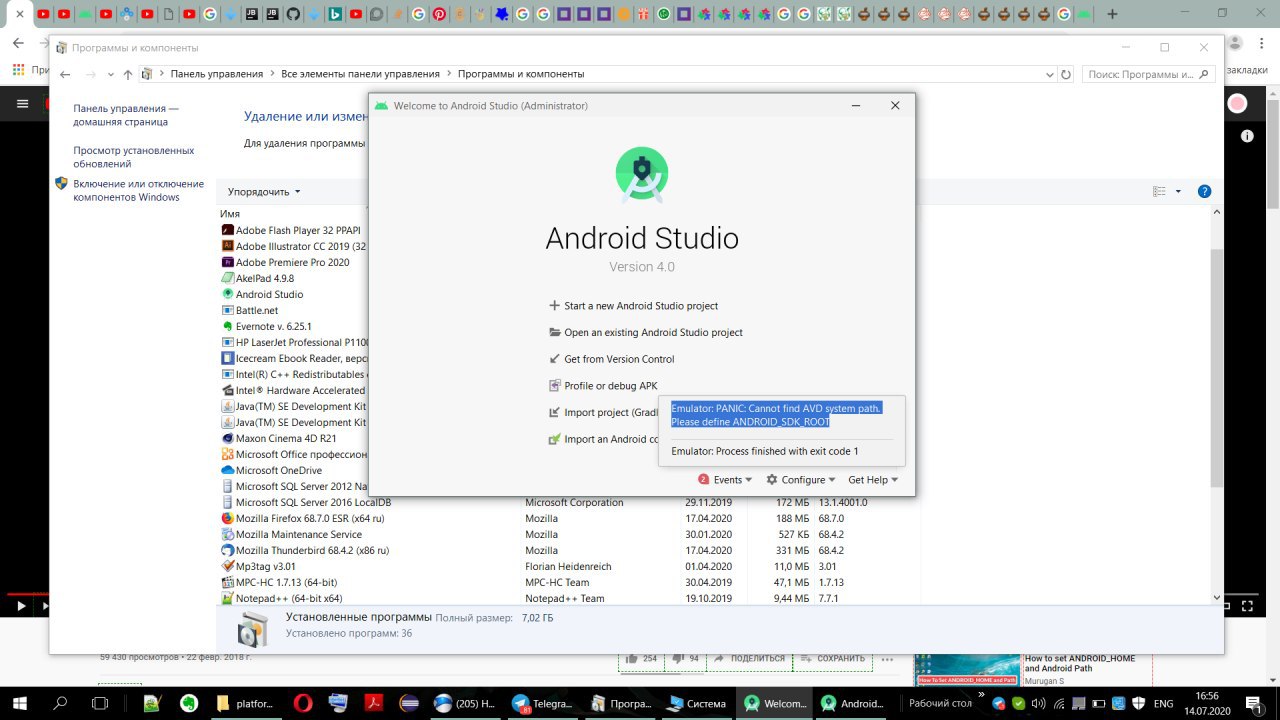Open Просмотр установленных обновлений link
Viewport: 1280px width, 720px height.
pos(134,157)
